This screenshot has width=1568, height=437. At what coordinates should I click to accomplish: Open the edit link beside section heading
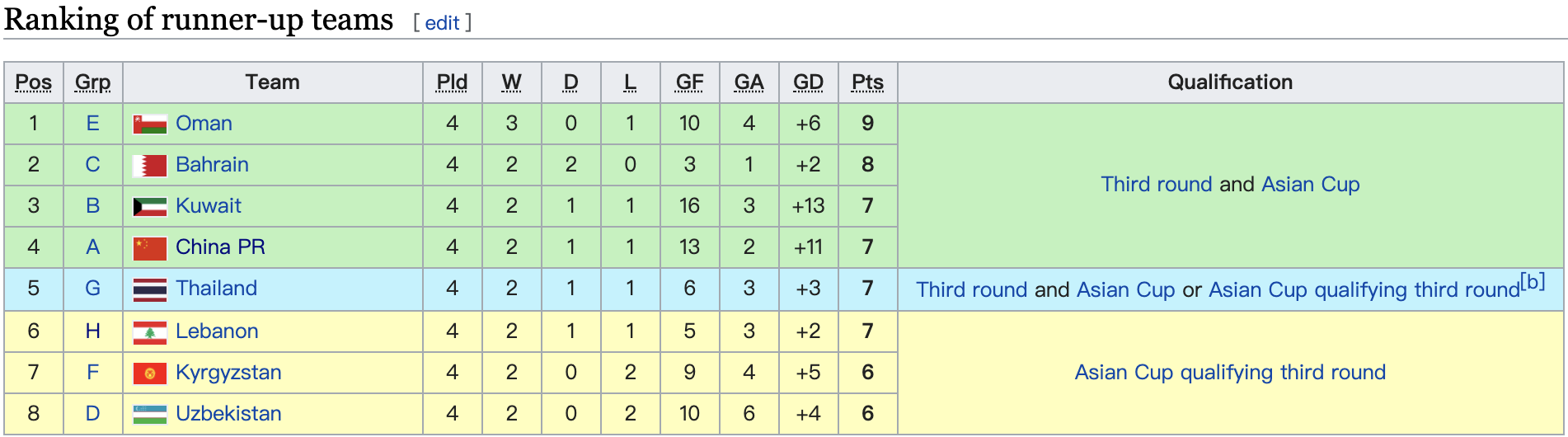442,23
